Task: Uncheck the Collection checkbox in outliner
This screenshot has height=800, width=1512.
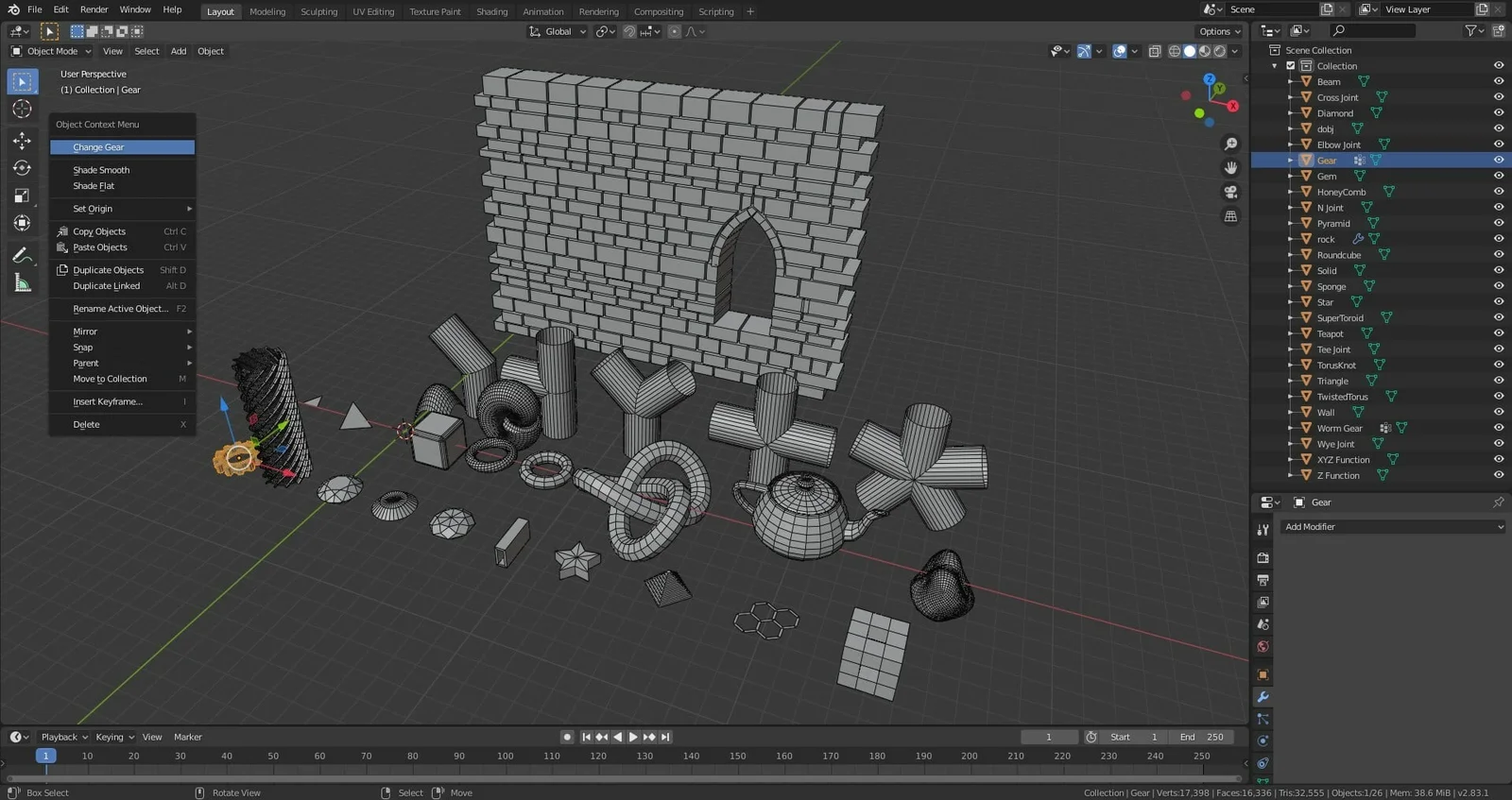Action: (1291, 66)
